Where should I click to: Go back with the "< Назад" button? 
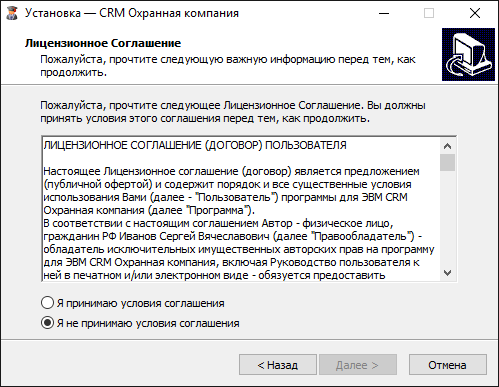(278, 365)
